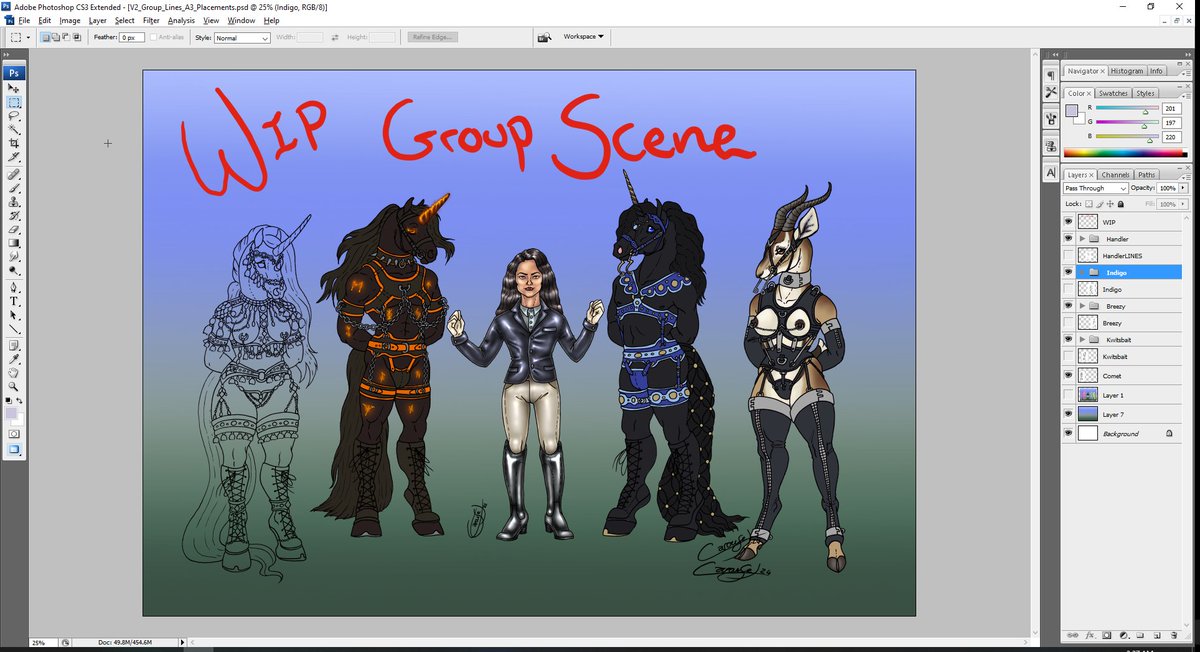Show the HandlerLINES layer
This screenshot has height=652, width=1200.
click(1067, 255)
